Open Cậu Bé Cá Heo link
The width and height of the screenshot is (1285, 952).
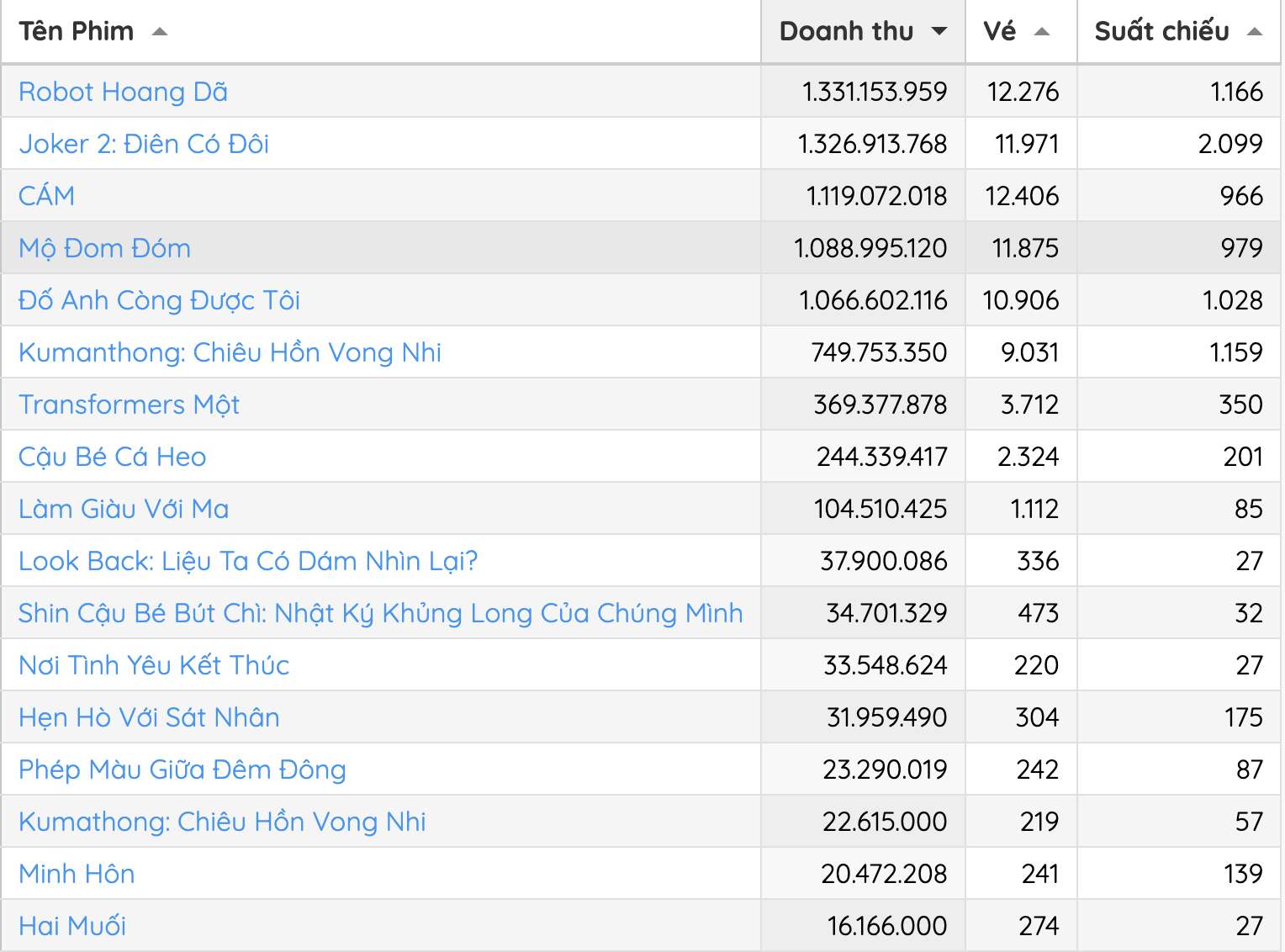pos(112,457)
